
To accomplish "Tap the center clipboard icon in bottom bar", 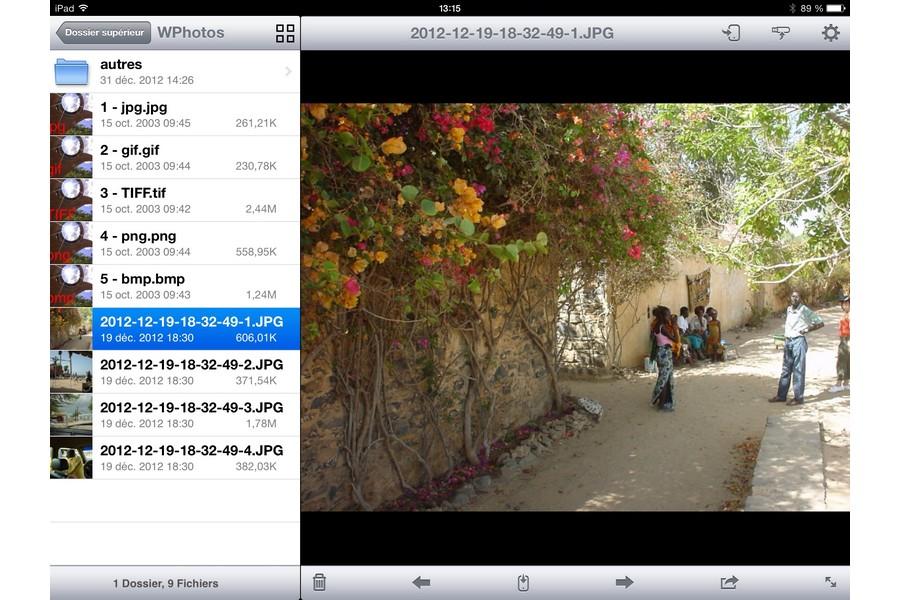I will [x=523, y=582].
